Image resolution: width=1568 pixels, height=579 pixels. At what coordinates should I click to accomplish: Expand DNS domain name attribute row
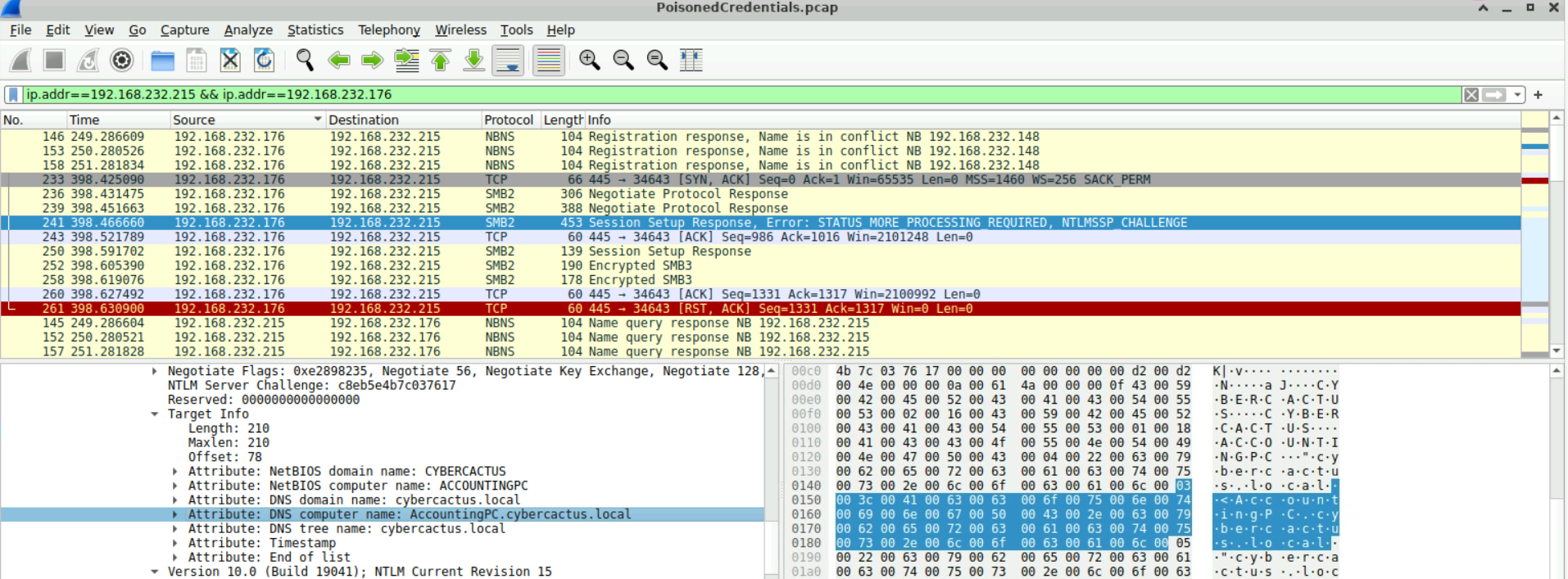coord(174,500)
